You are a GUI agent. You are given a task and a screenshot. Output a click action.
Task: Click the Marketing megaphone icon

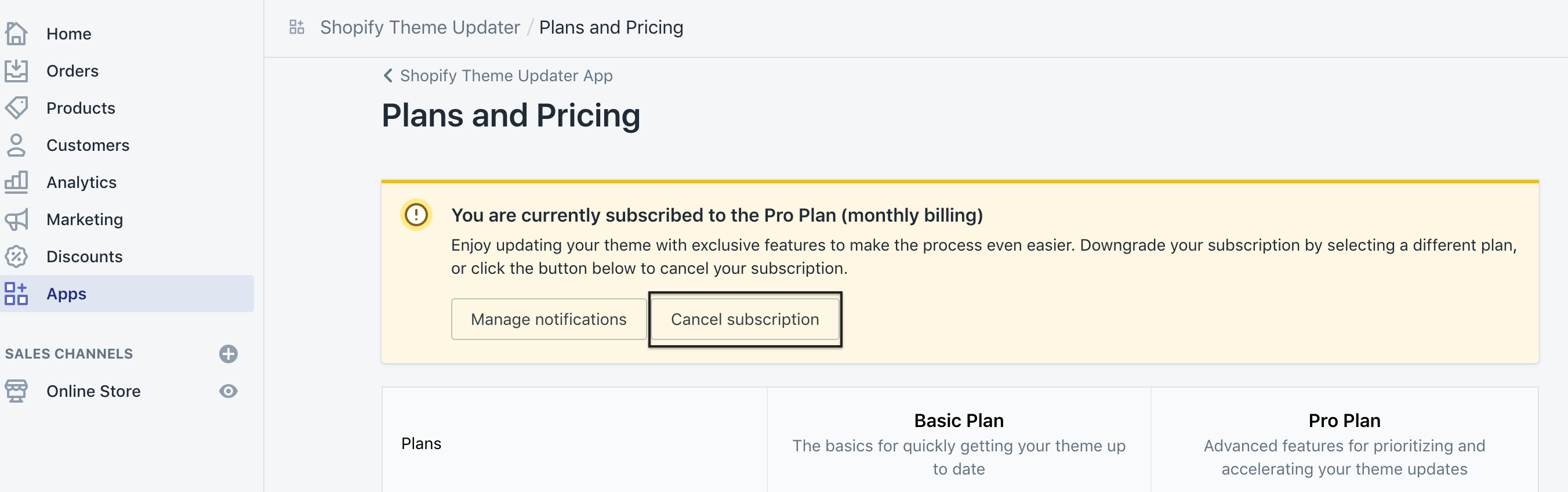click(16, 219)
